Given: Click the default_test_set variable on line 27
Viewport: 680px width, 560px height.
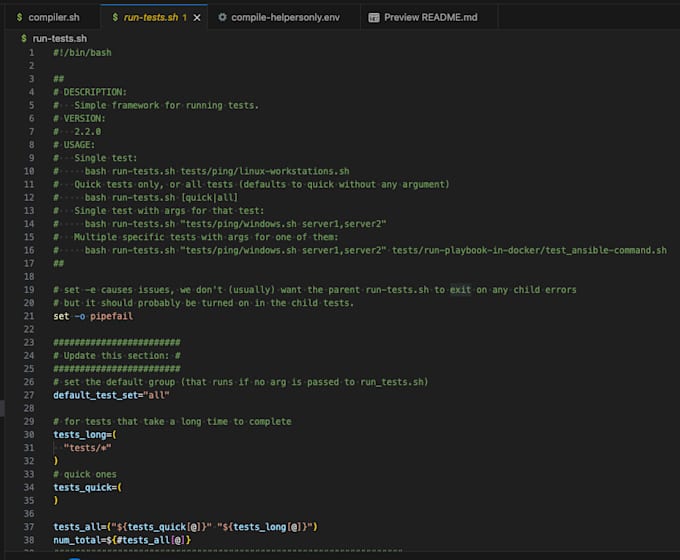Looking at the screenshot, I should click(95, 395).
